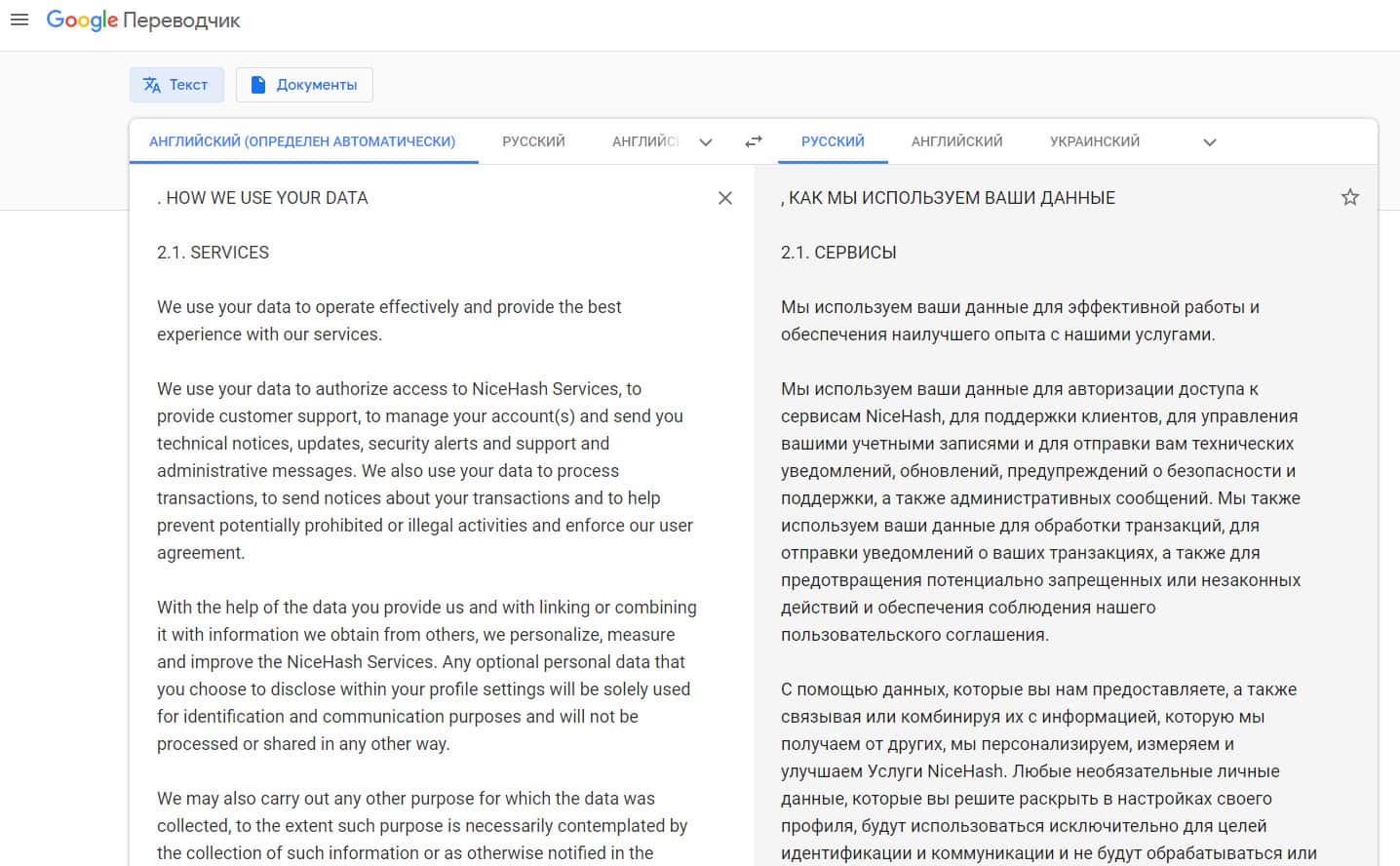This screenshot has height=866, width=1400.
Task: Click the Google logo
Action: [82, 20]
